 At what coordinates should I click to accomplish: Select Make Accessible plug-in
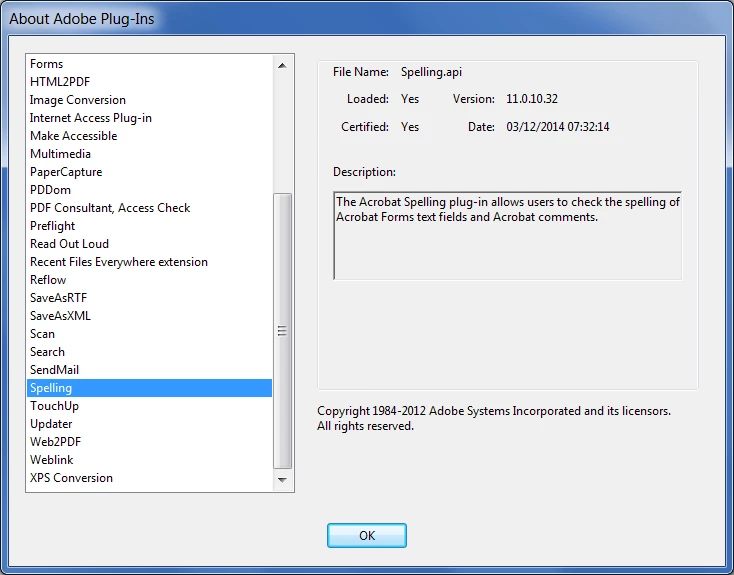(x=149, y=136)
